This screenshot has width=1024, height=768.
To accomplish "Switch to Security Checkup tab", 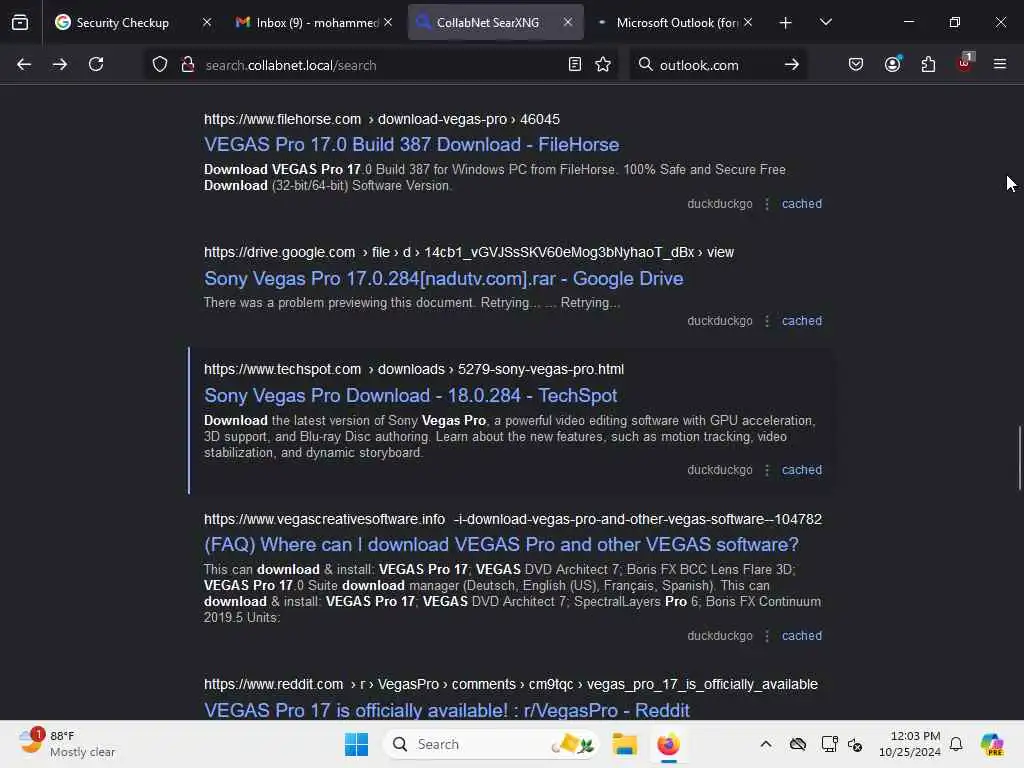I will [122, 22].
